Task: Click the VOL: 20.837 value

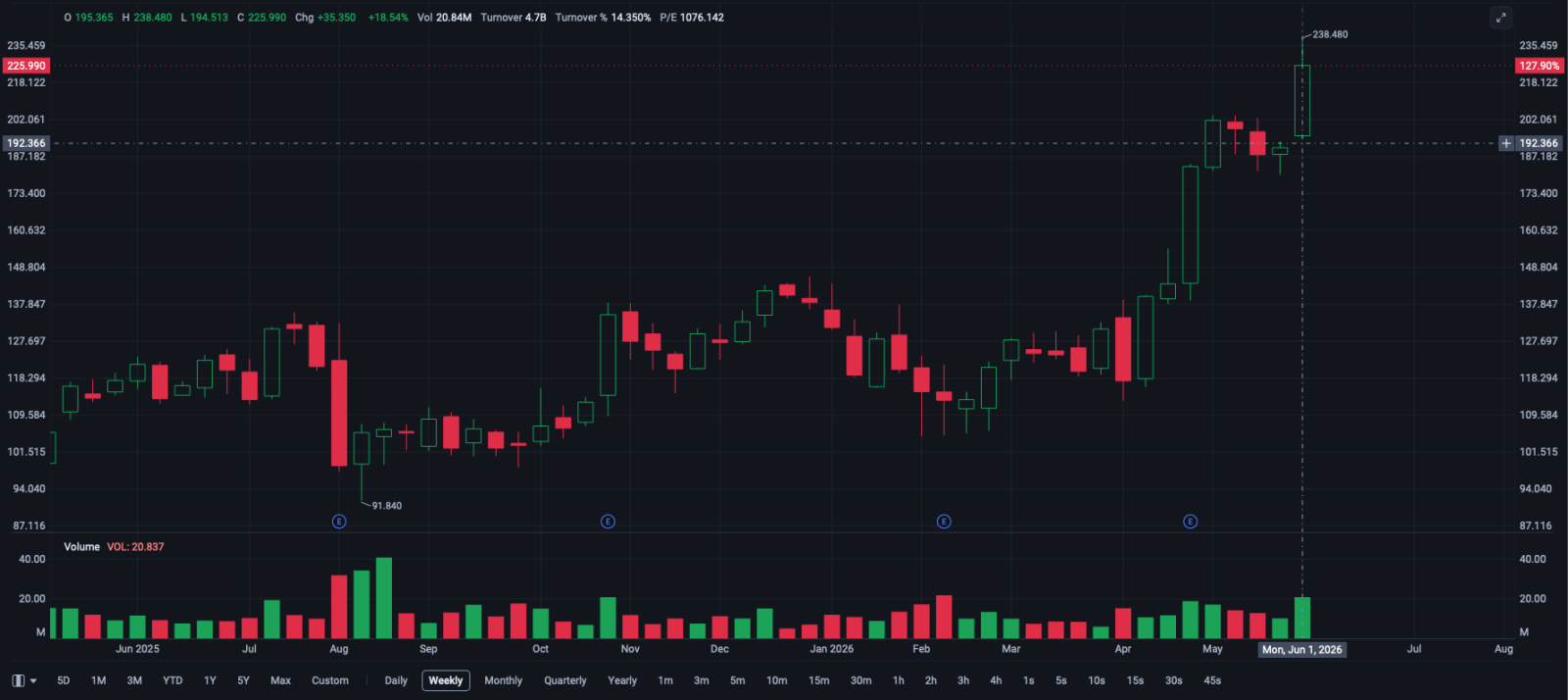Action: tap(135, 547)
